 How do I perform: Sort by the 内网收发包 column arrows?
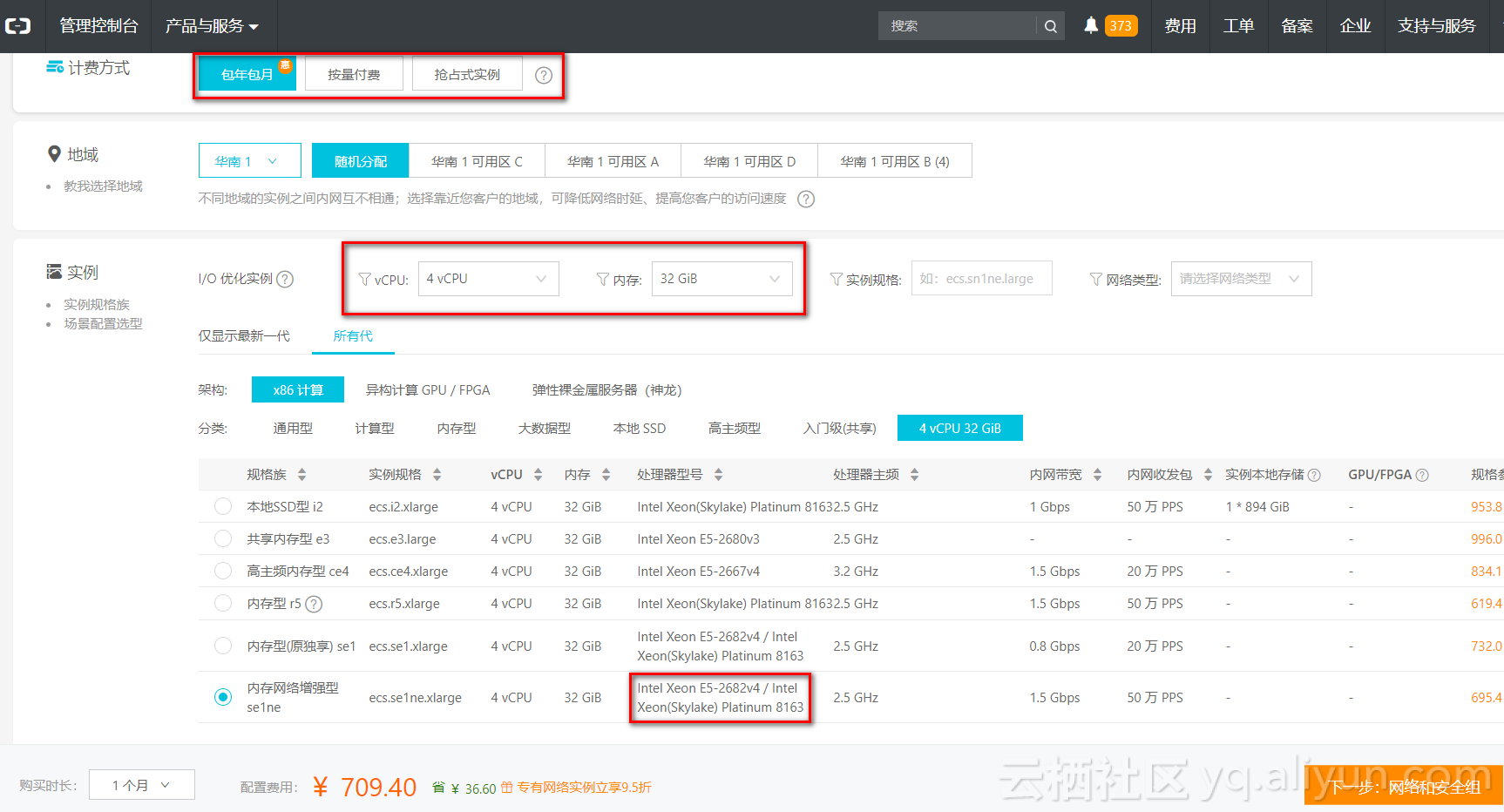point(1209,475)
